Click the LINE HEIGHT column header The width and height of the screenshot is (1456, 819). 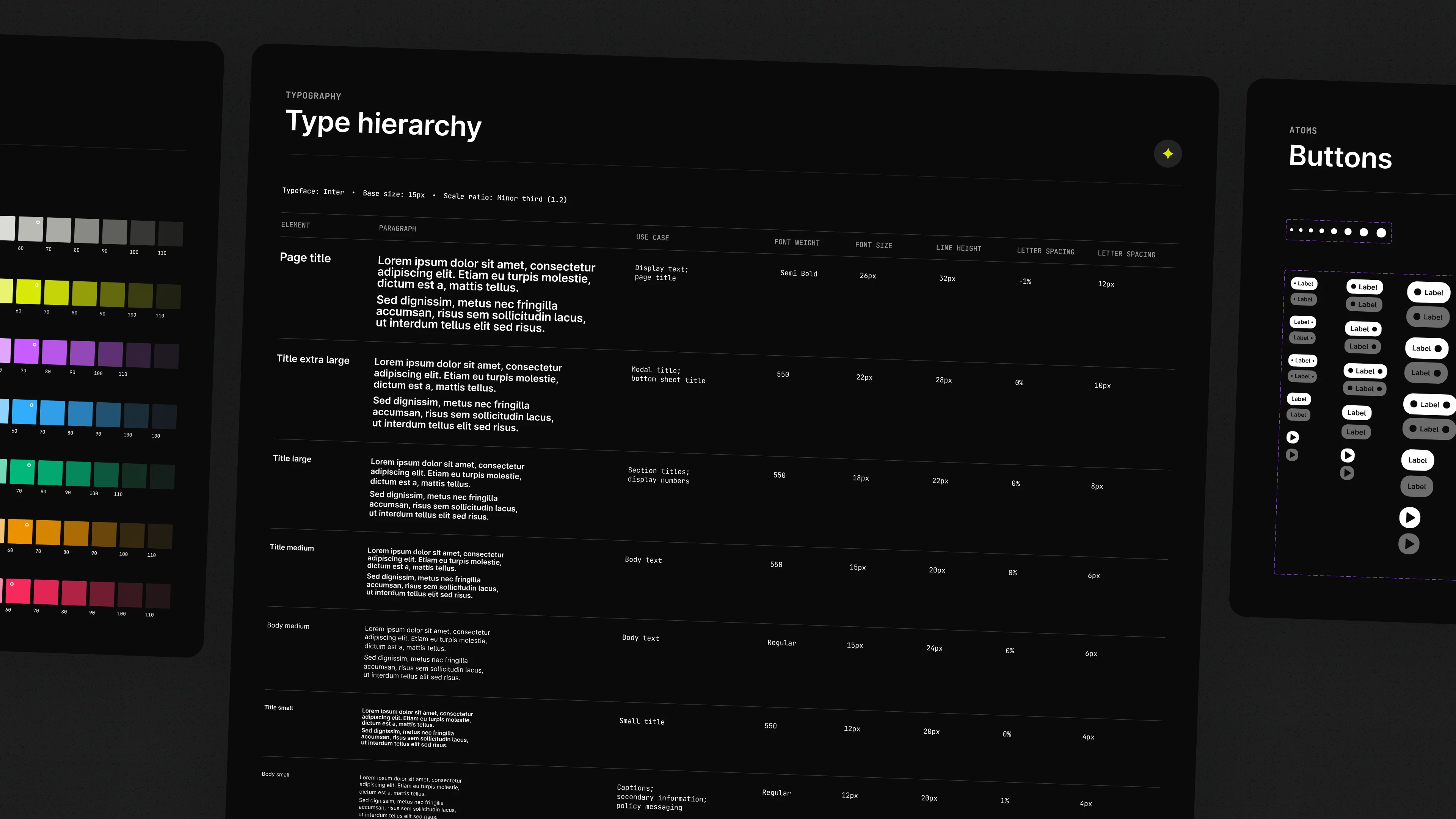click(x=958, y=248)
